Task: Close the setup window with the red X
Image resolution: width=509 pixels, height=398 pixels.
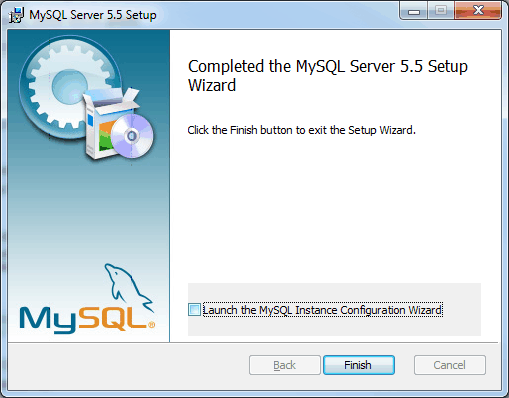Action: pyautogui.click(x=478, y=11)
